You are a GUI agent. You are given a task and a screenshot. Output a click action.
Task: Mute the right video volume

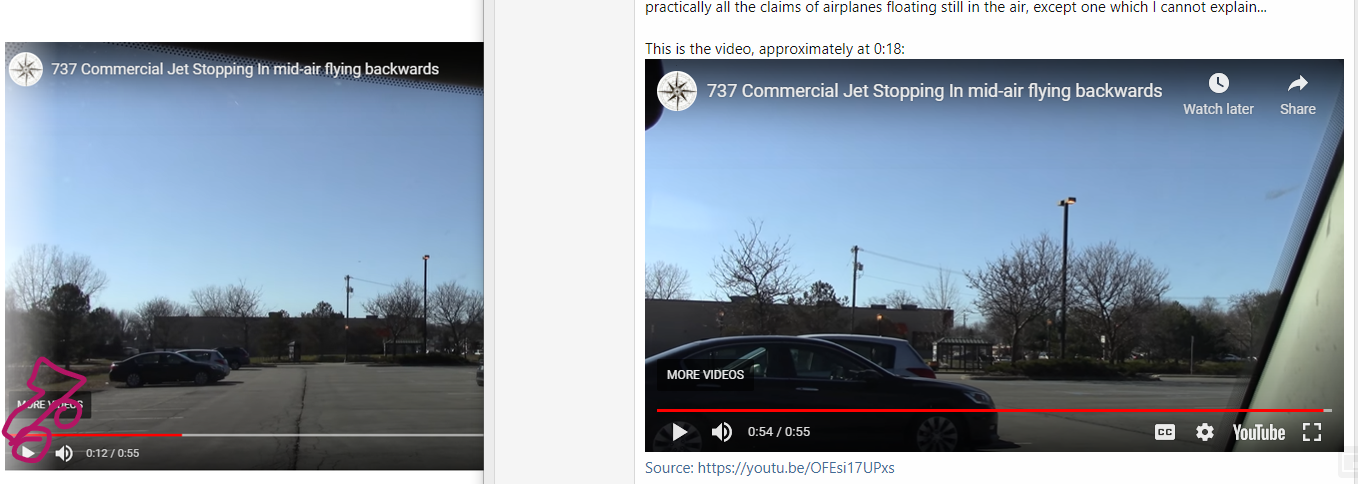(x=721, y=432)
